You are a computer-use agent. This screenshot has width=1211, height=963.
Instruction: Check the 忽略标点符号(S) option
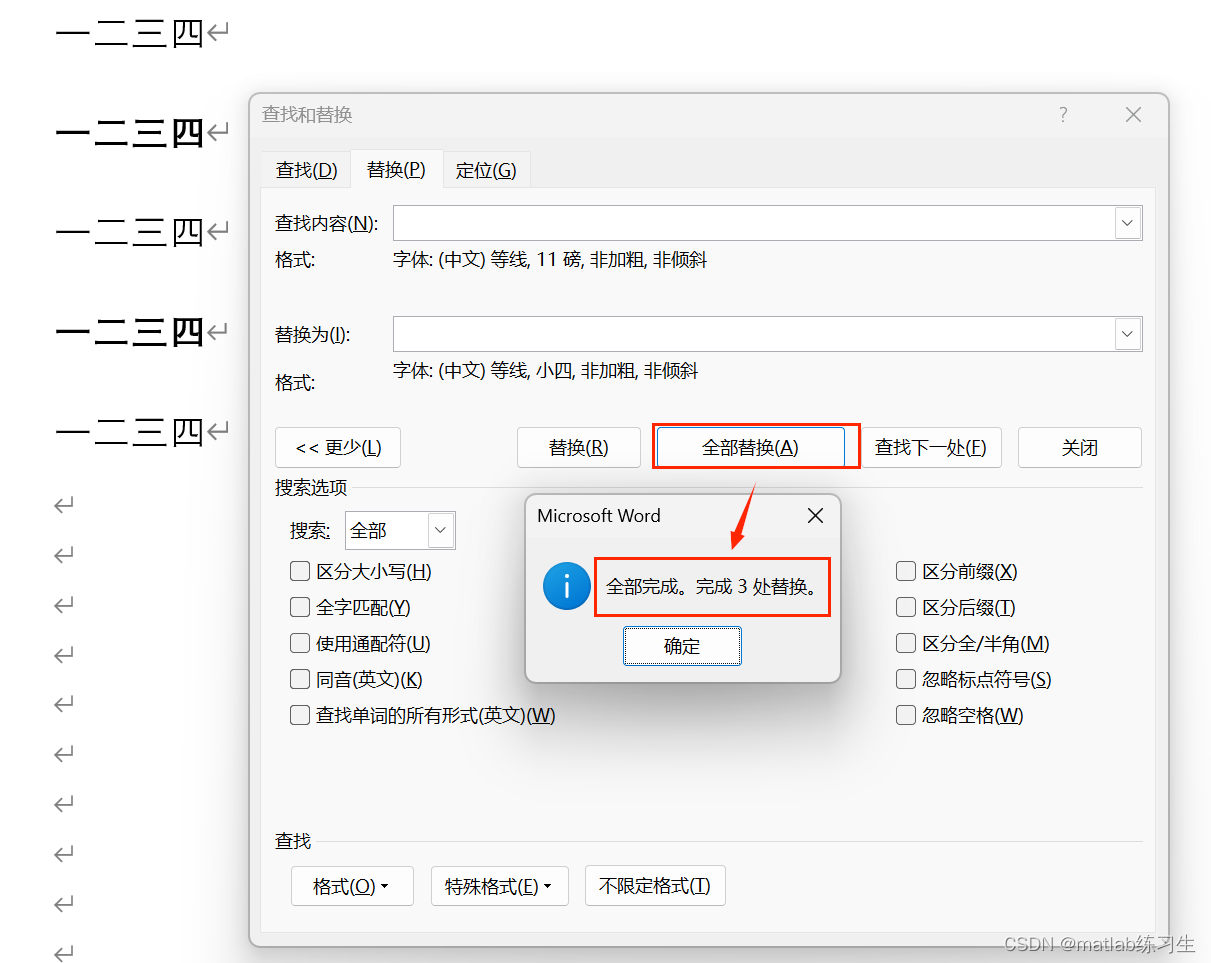(906, 680)
